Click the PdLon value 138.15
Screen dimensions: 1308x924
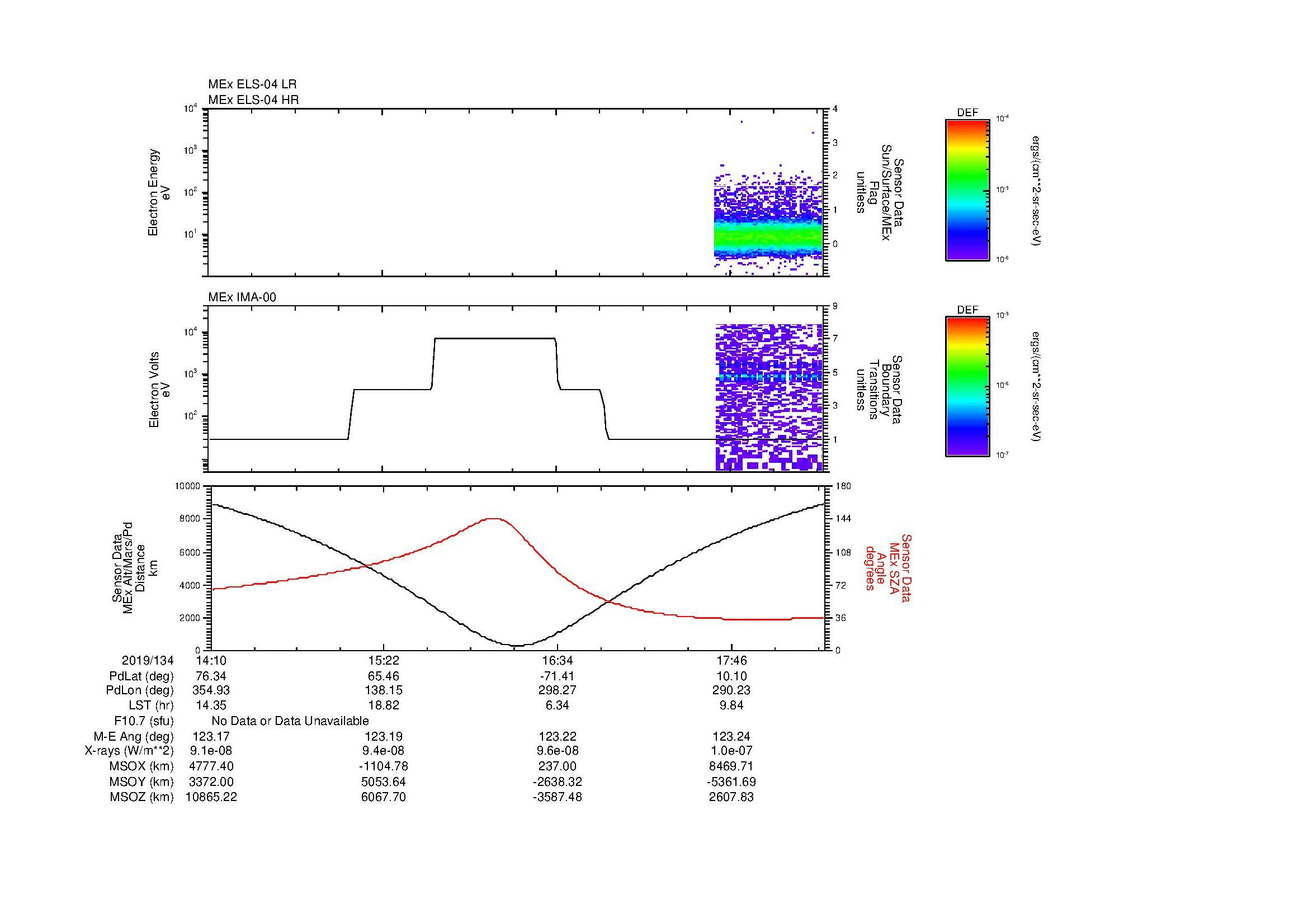pos(384,690)
